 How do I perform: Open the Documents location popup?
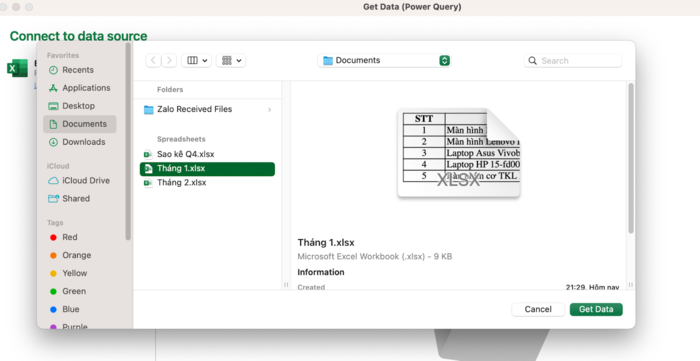click(384, 60)
